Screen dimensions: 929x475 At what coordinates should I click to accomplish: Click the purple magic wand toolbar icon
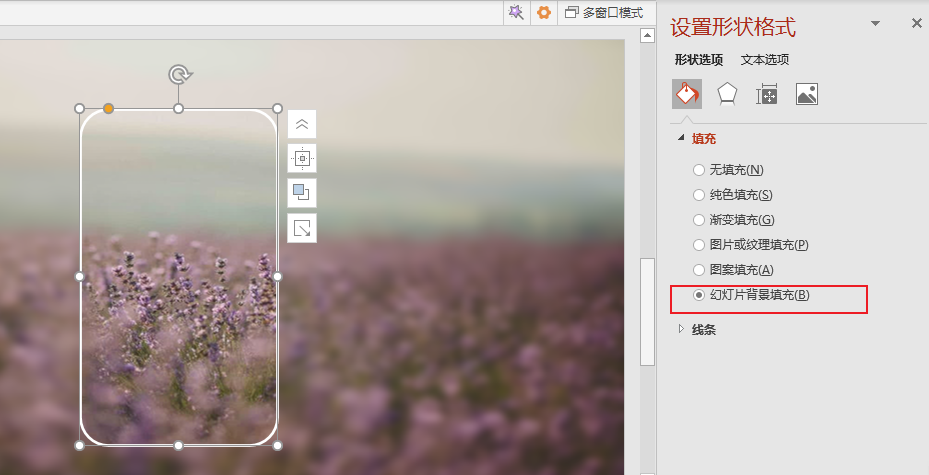point(515,12)
